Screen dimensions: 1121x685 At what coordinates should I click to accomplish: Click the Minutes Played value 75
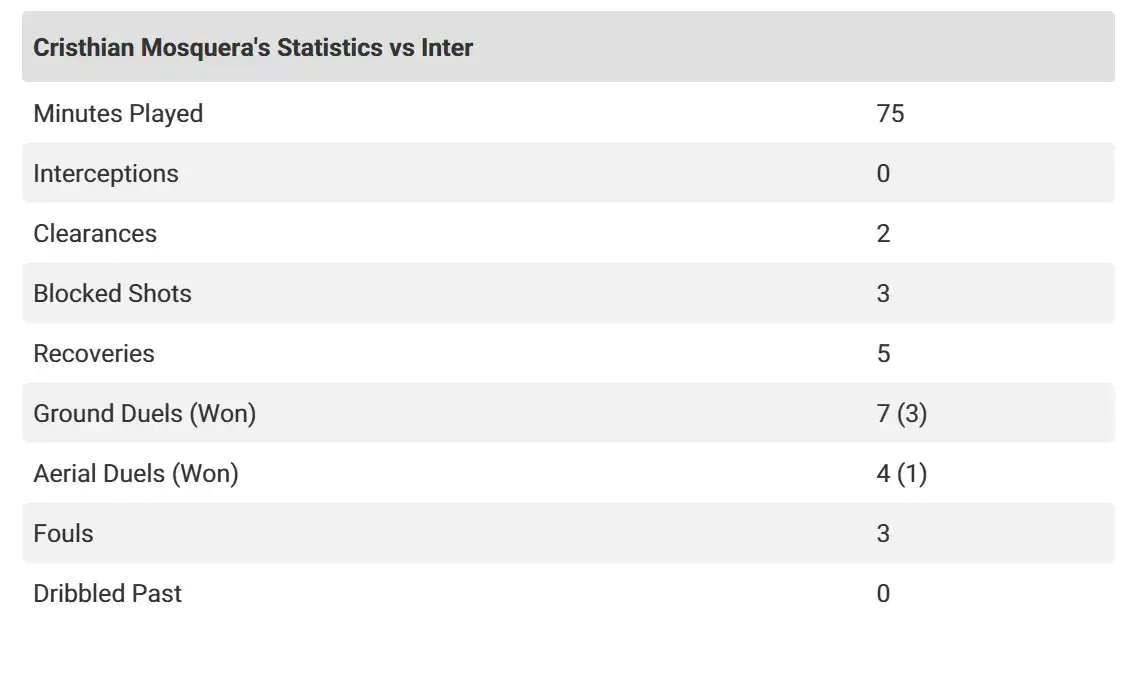pos(890,113)
